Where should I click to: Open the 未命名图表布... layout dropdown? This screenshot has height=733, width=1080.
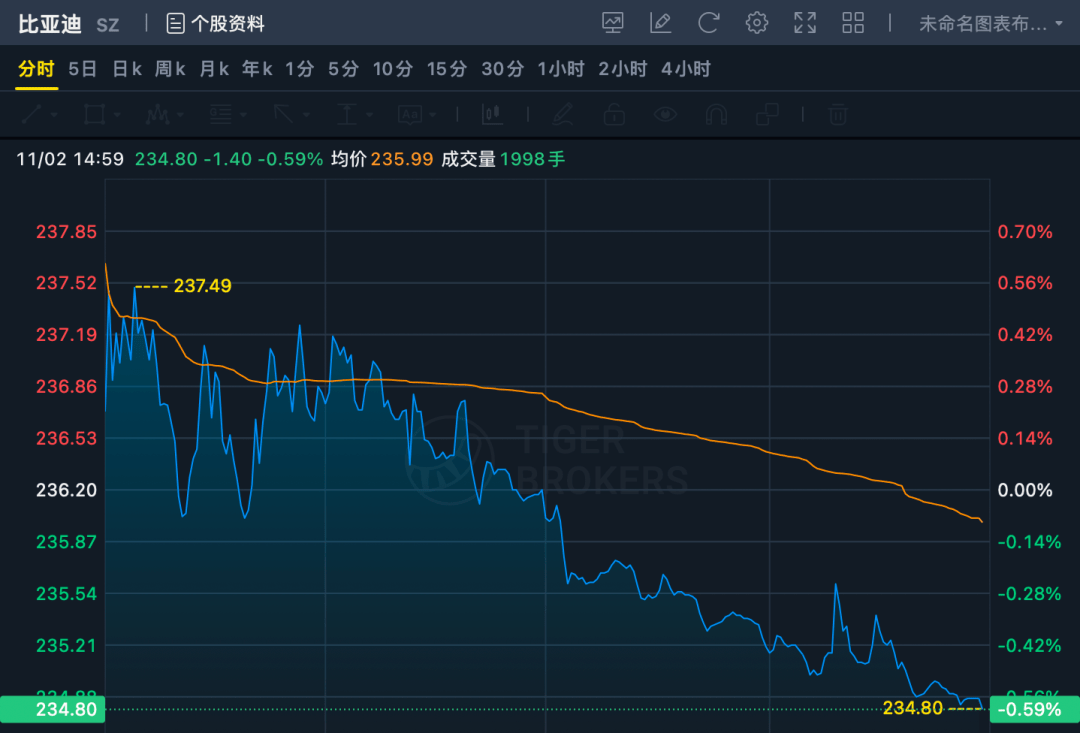990,23
